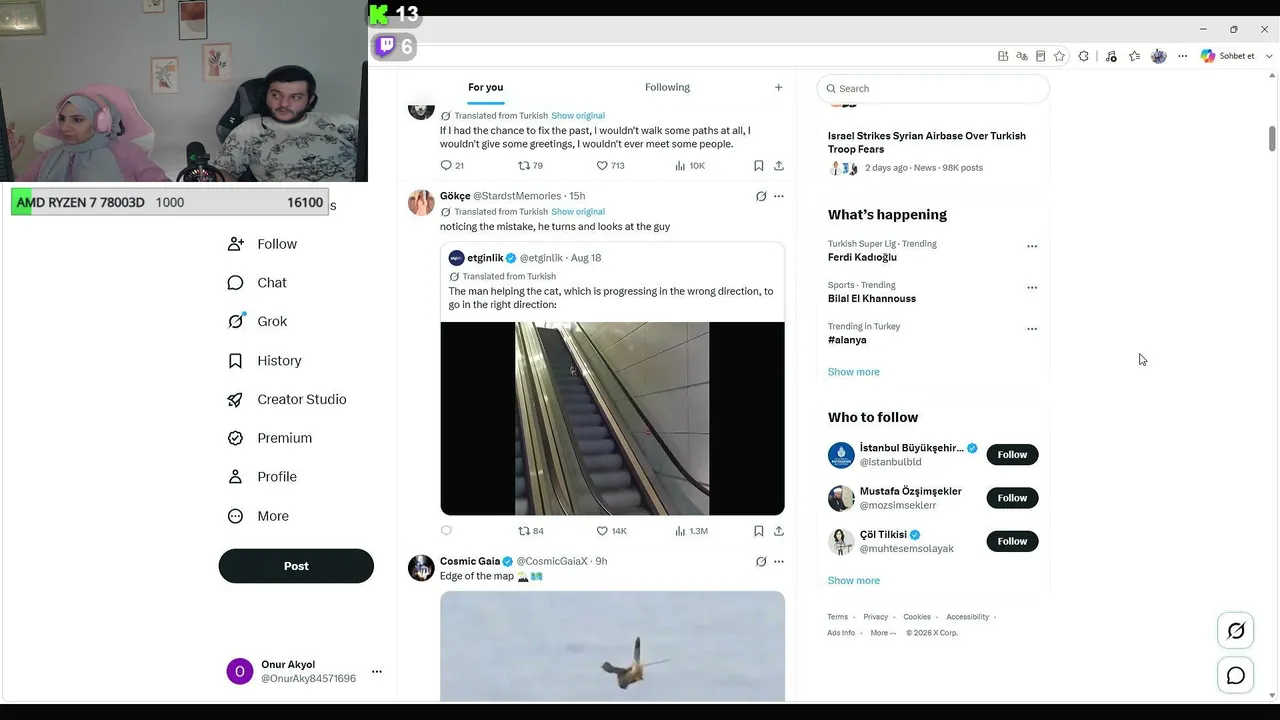
Task: Open the escalator video thumbnail
Action: [612, 418]
